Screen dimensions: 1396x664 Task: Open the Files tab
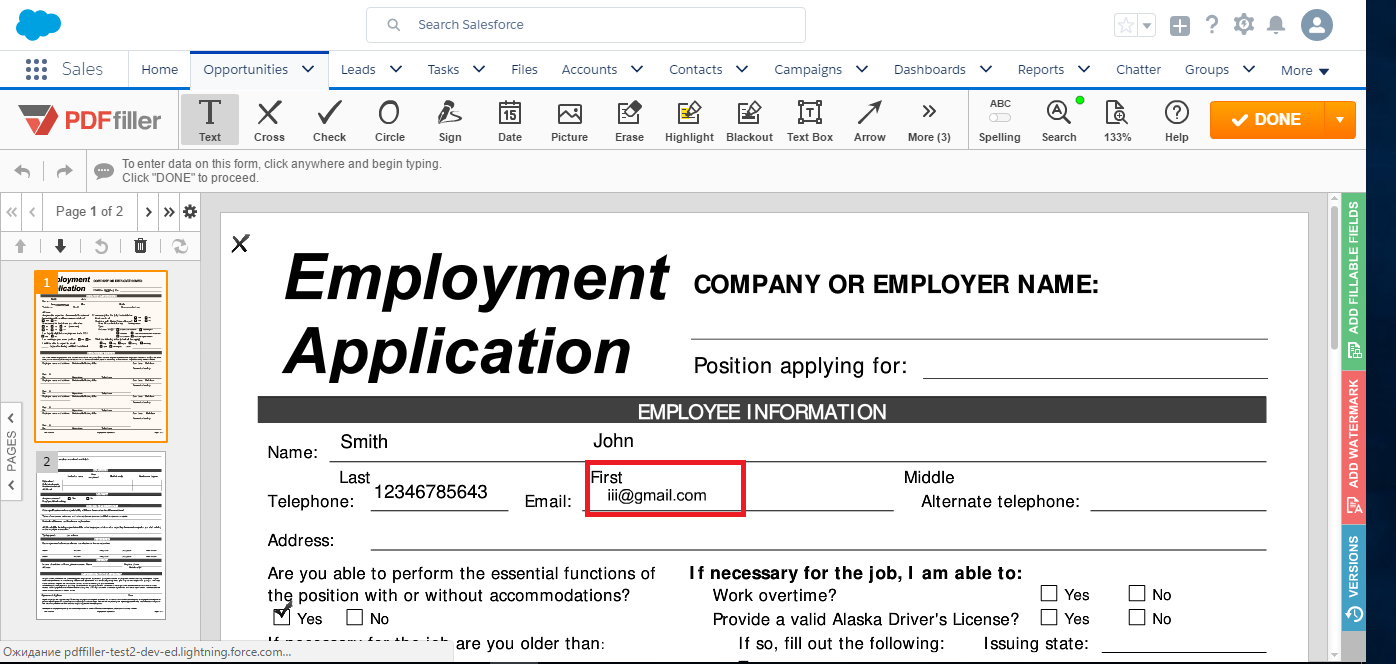[x=524, y=69]
